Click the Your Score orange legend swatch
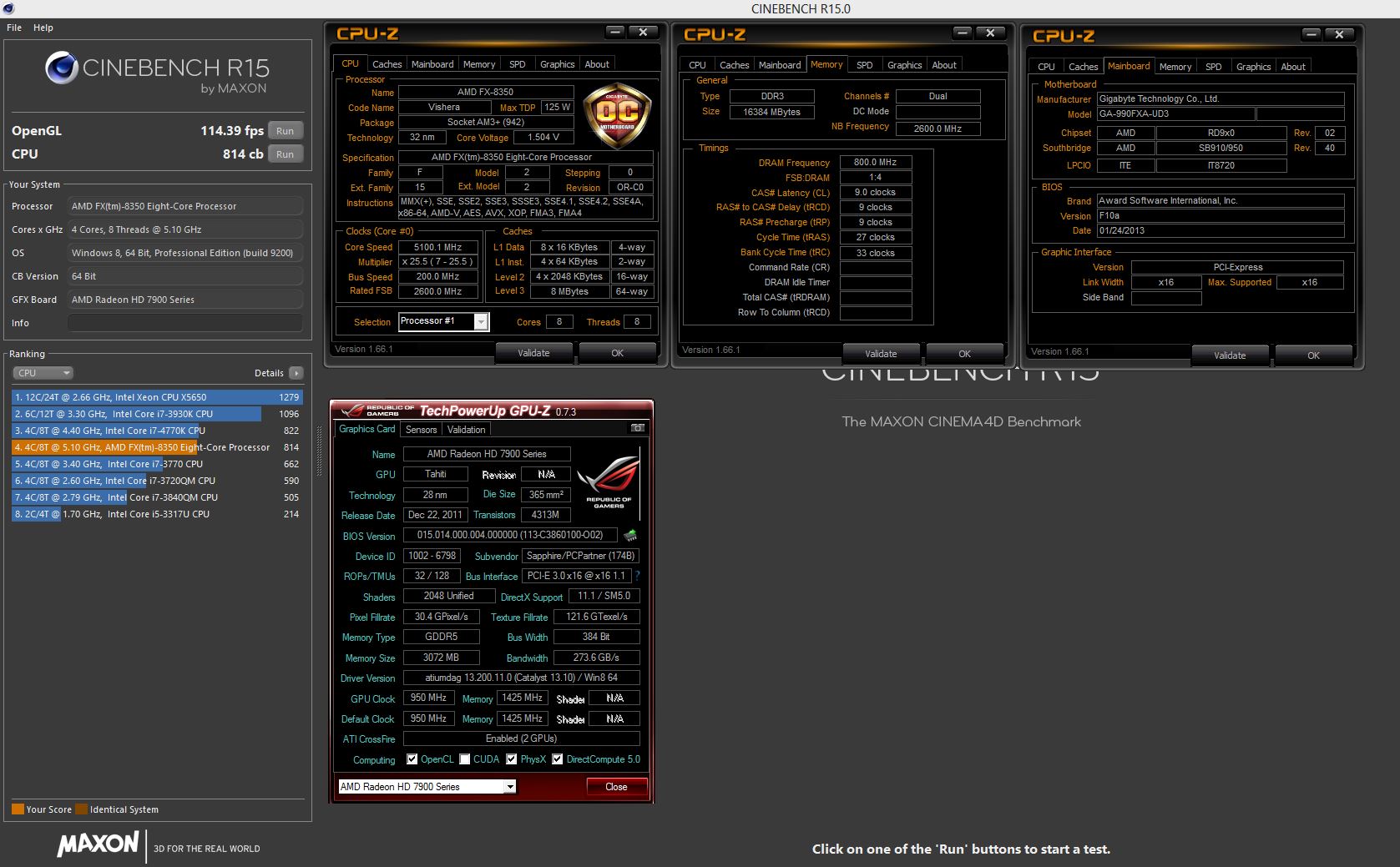The image size is (1400, 867). tap(18, 809)
